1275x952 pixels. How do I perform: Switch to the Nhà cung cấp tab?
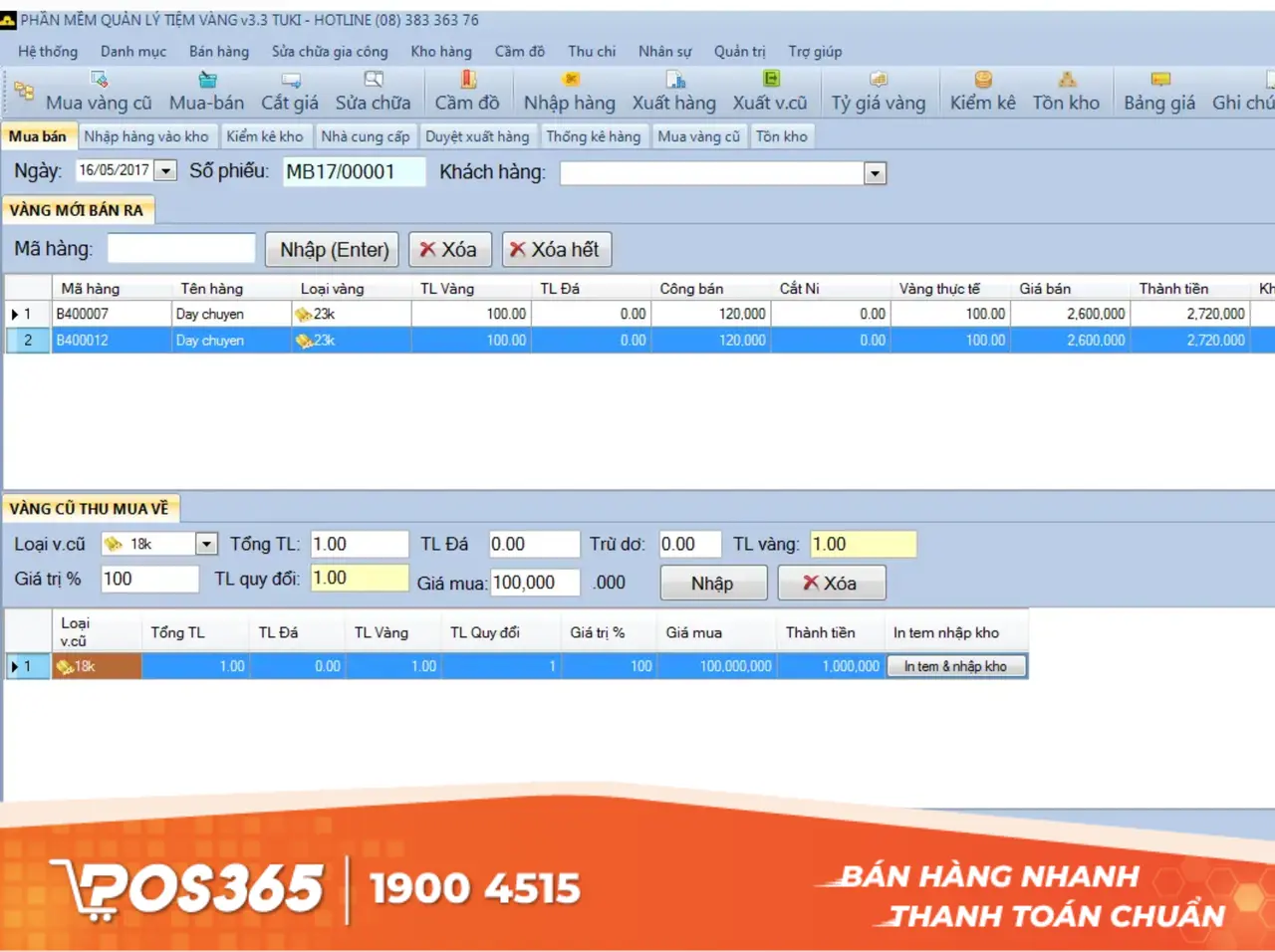tap(366, 136)
